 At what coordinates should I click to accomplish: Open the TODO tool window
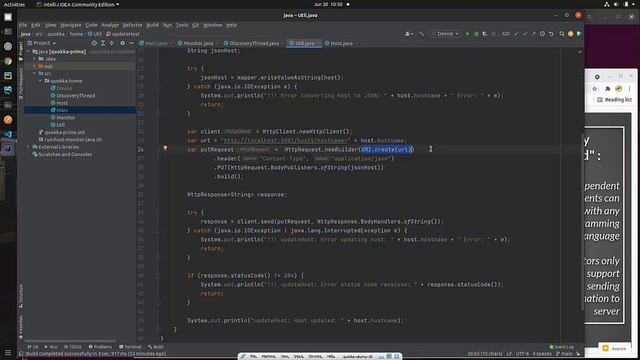point(73,347)
